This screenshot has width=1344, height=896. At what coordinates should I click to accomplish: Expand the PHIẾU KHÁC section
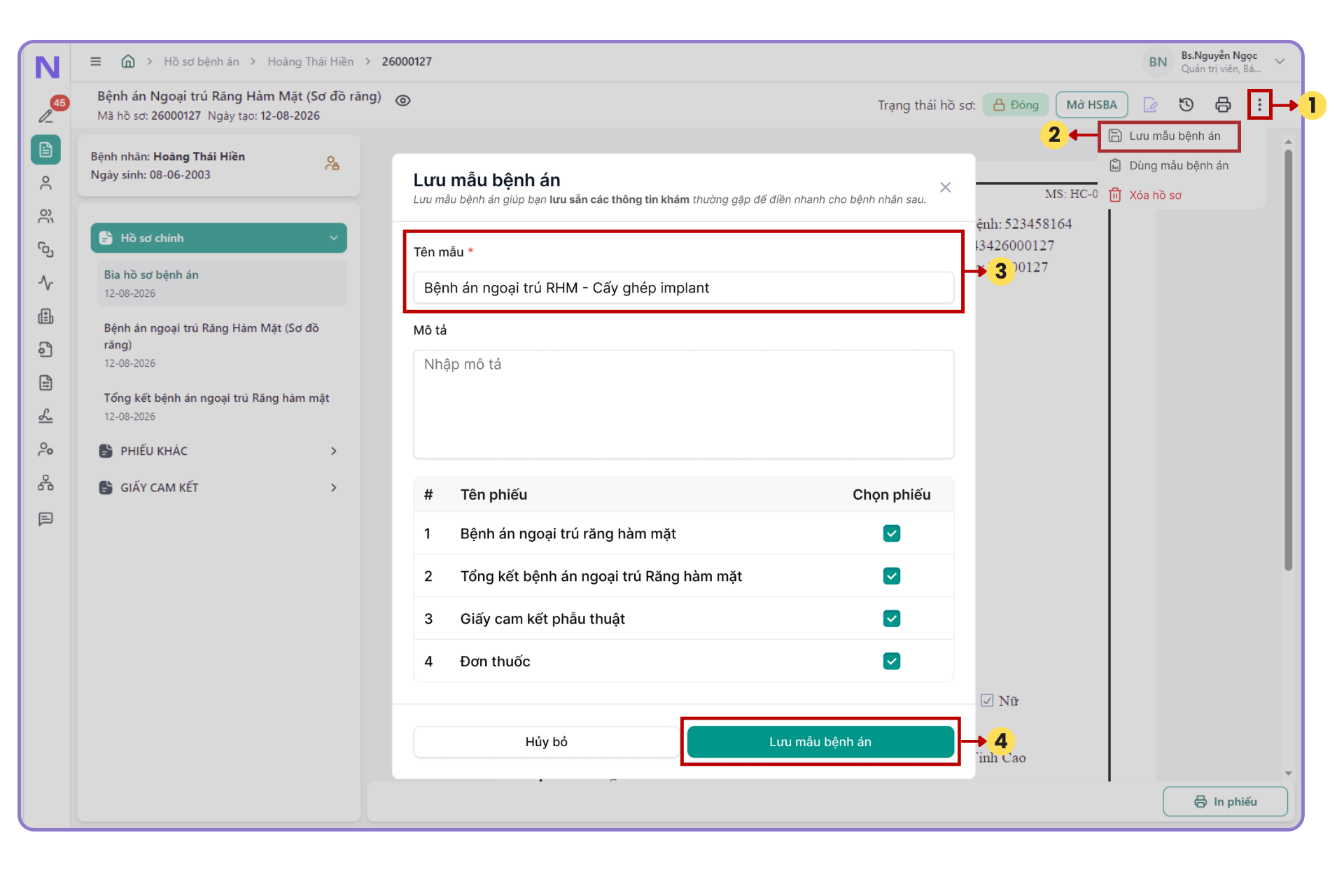click(x=218, y=451)
